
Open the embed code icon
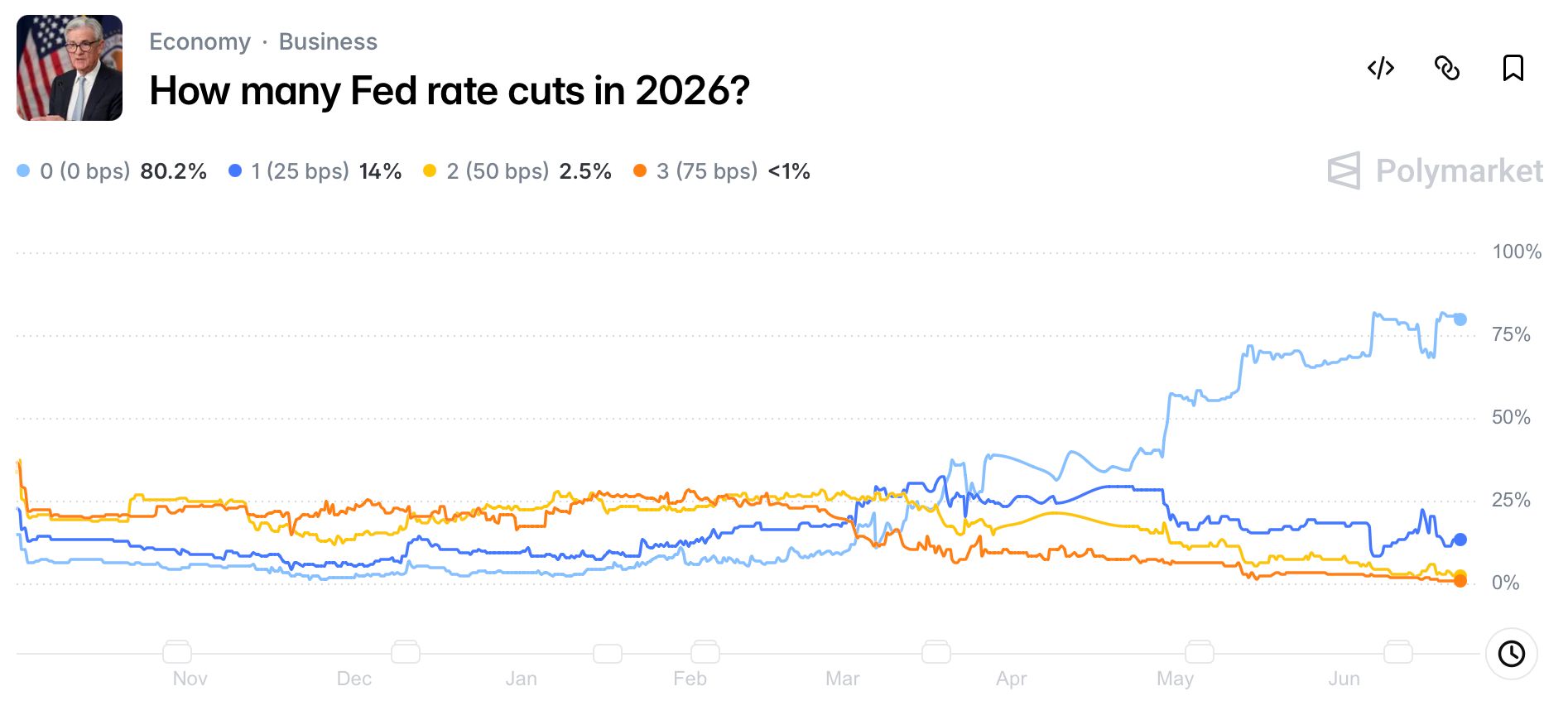pos(1381,68)
